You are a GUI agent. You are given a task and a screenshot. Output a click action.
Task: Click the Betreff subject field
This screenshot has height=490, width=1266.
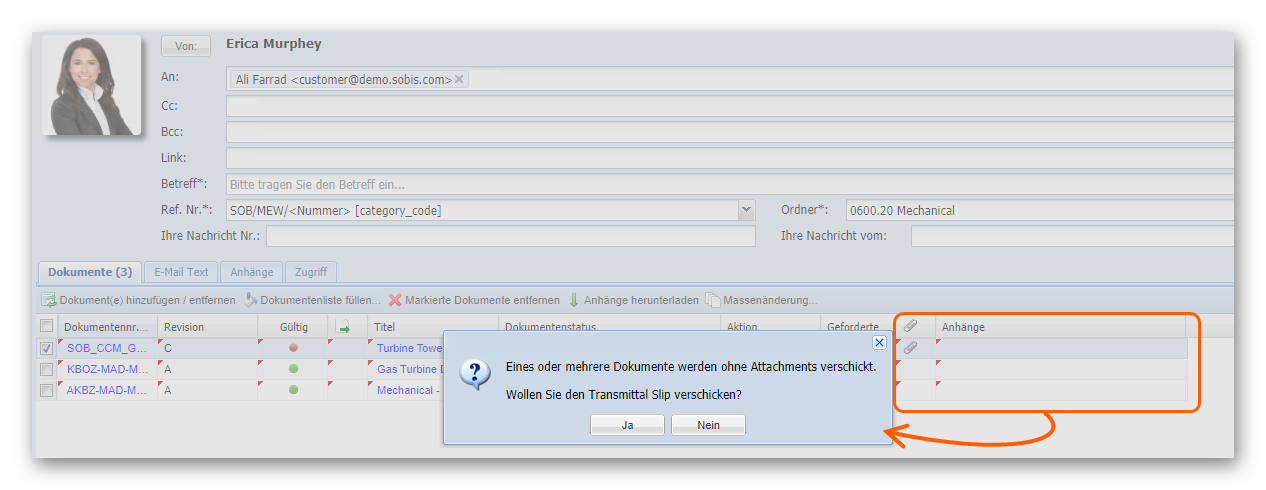730,184
